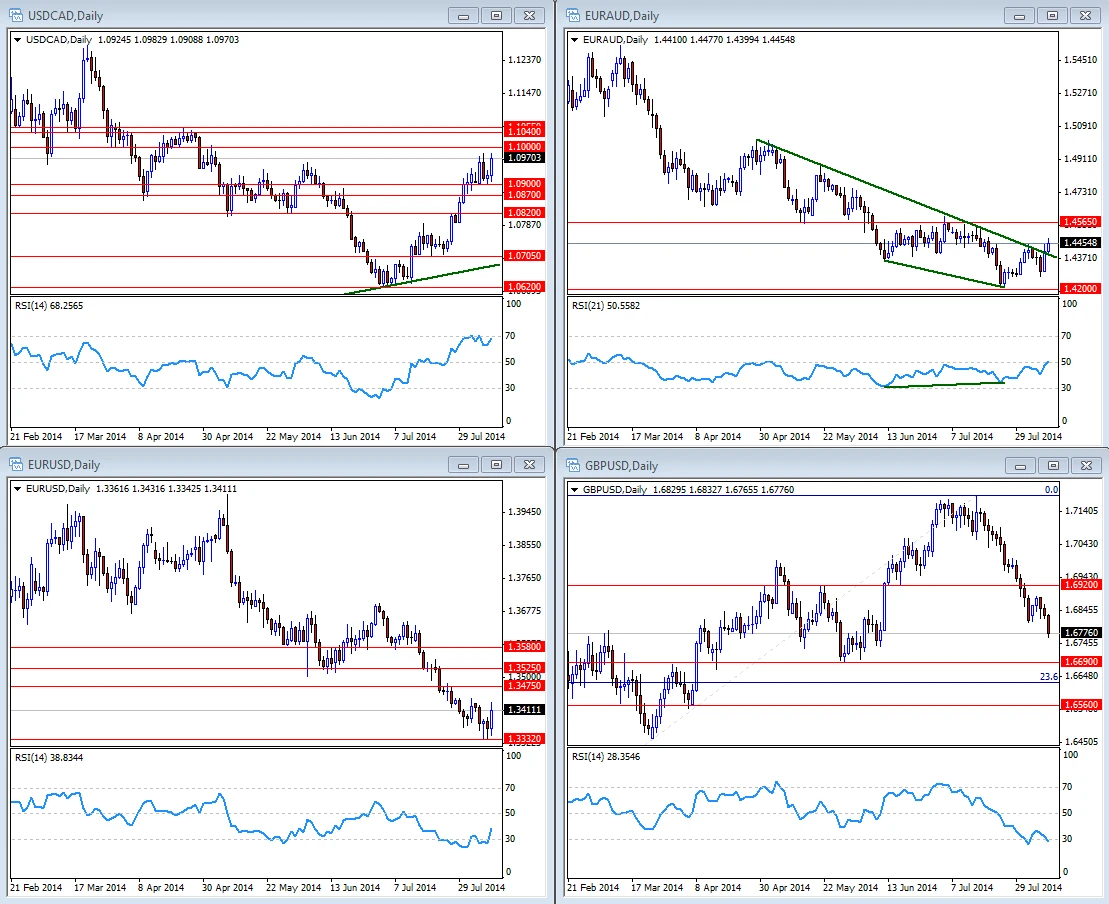Minimize the EURAUD,Daily chart window
The height and width of the screenshot is (904, 1109).
coord(1019,16)
